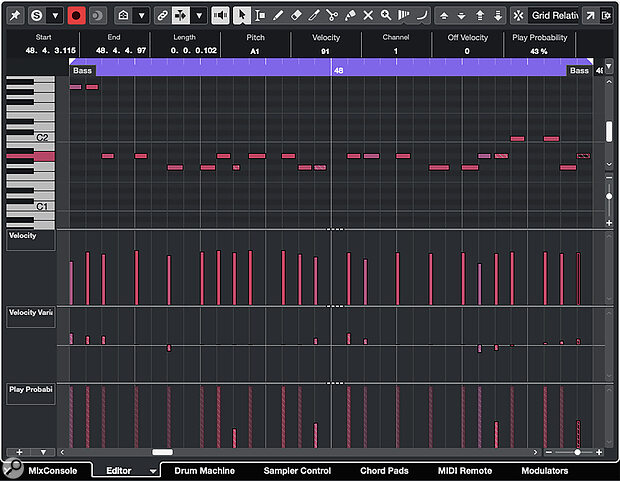
Task: Select the Mute X tool
Action: pos(368,16)
